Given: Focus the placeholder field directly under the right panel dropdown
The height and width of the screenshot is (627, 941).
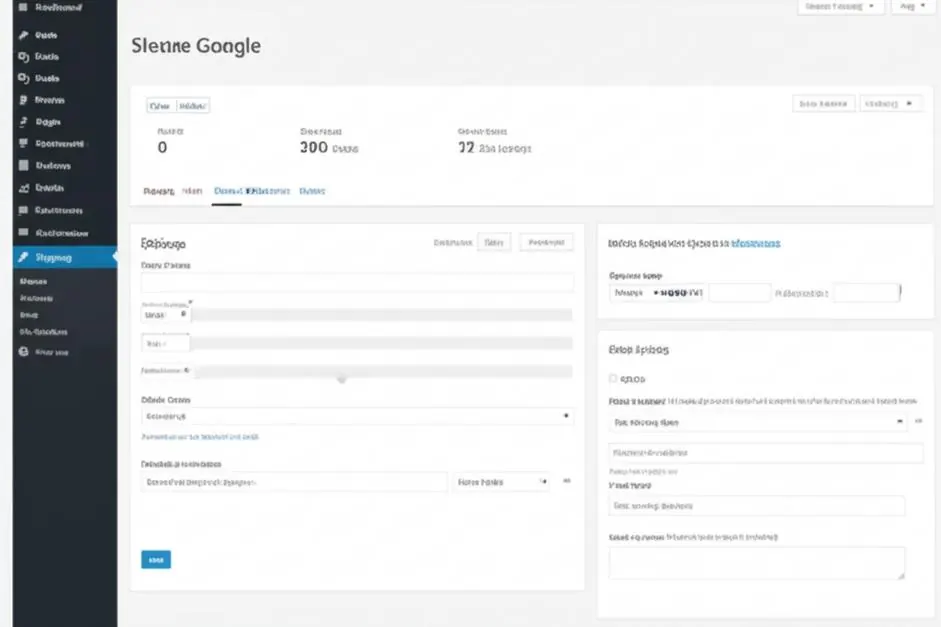Looking at the screenshot, I should pyautogui.click(x=766, y=453).
